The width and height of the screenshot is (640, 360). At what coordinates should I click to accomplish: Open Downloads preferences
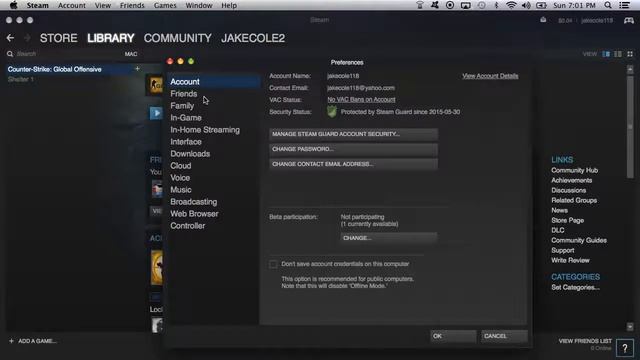190,154
